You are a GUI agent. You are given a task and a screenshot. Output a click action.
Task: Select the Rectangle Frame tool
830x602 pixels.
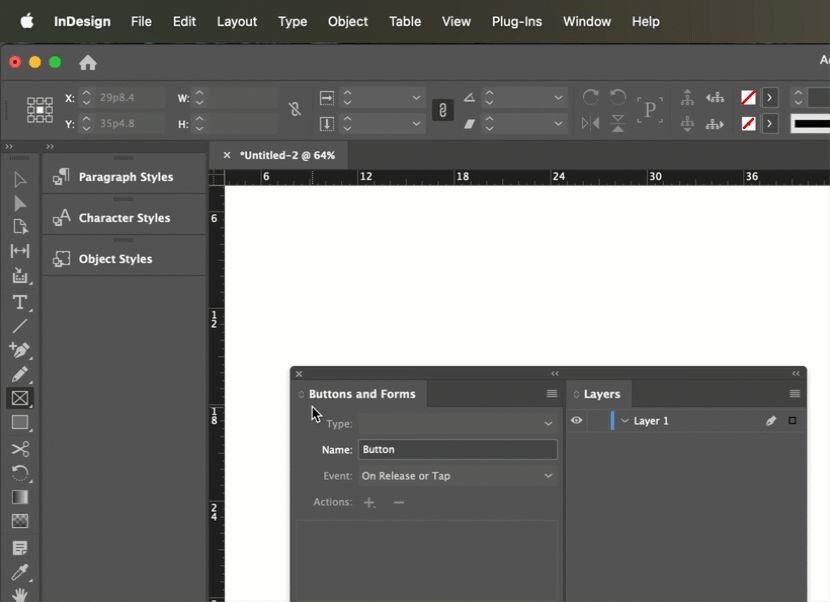click(x=20, y=398)
